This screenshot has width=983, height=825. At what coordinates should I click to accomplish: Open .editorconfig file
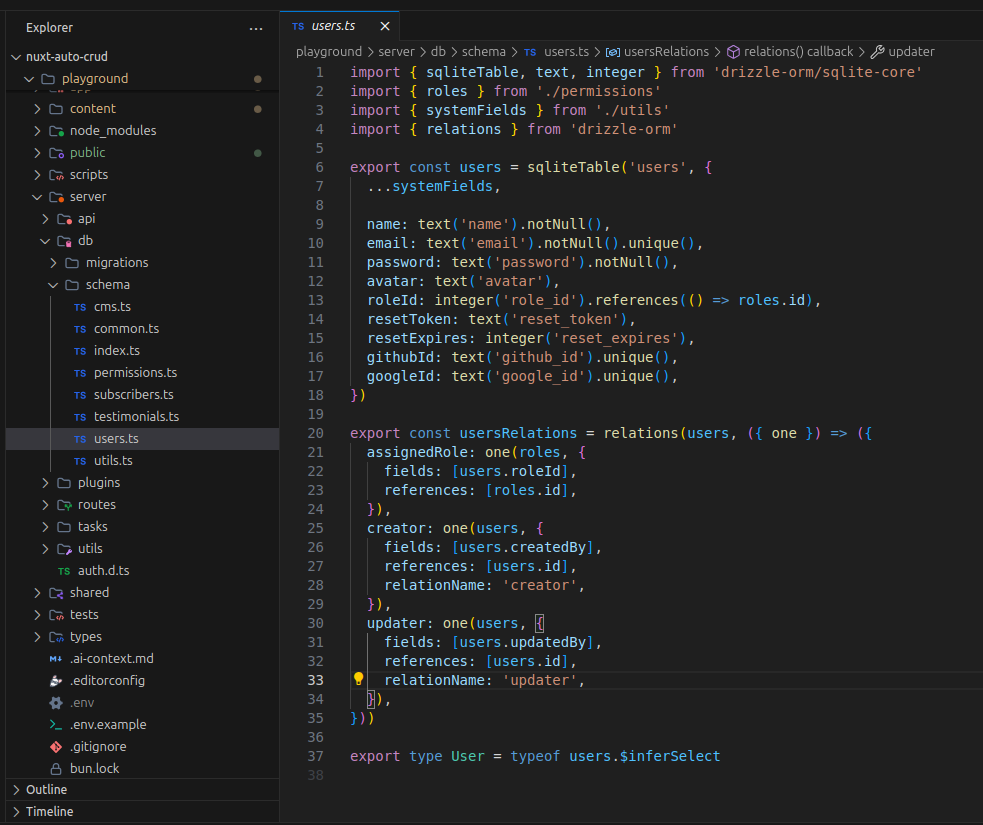pos(107,680)
